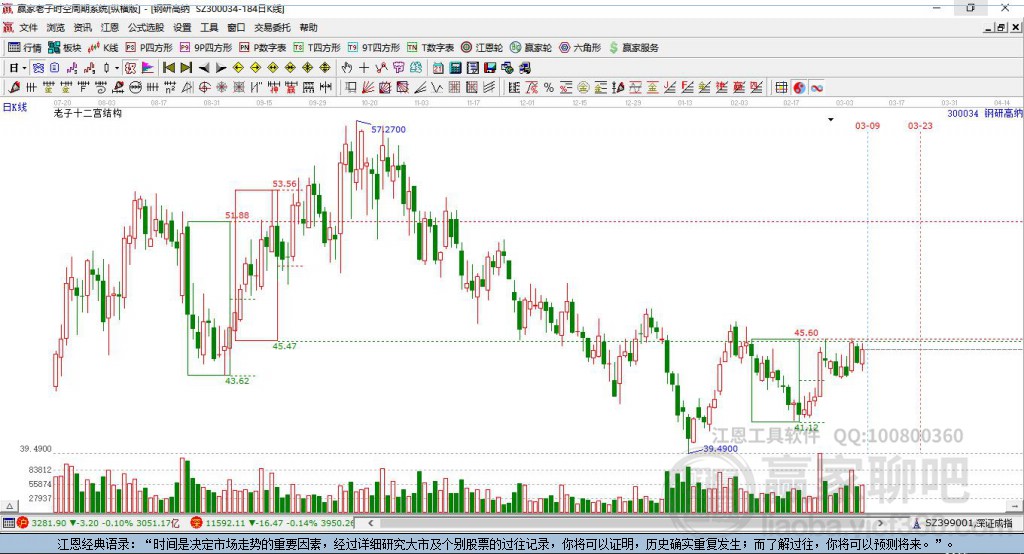The image size is (1024, 554).
Task: Select the zigzag wave line tool
Action: [437, 88]
